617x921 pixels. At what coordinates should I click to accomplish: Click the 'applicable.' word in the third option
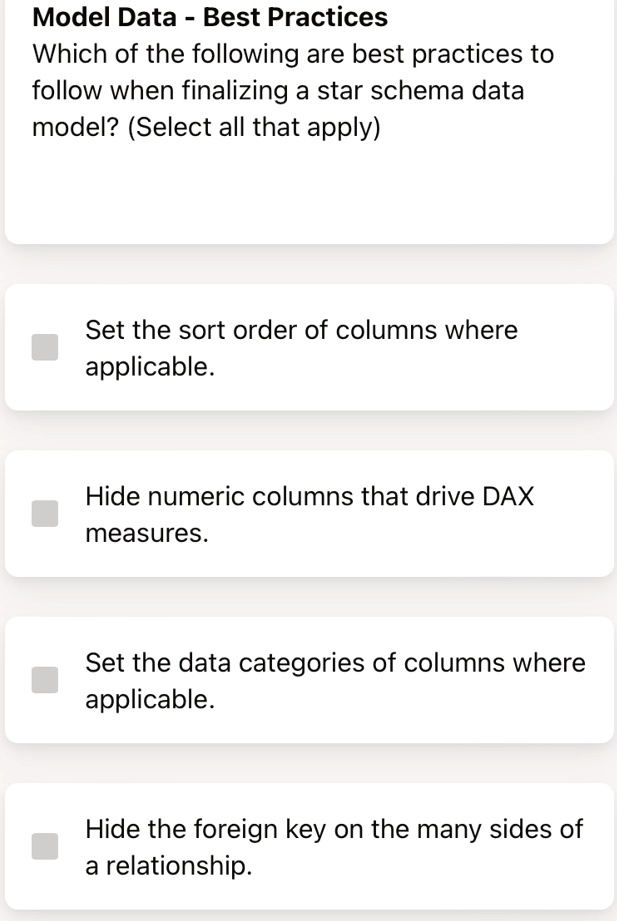[x=150, y=700]
